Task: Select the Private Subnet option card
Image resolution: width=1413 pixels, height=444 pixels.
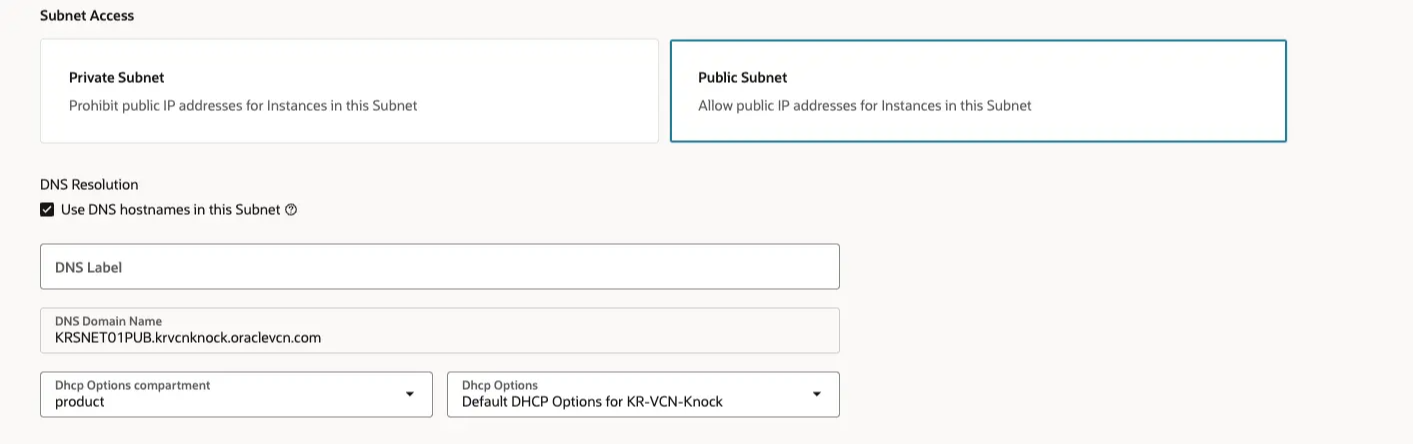Action: pos(349,91)
